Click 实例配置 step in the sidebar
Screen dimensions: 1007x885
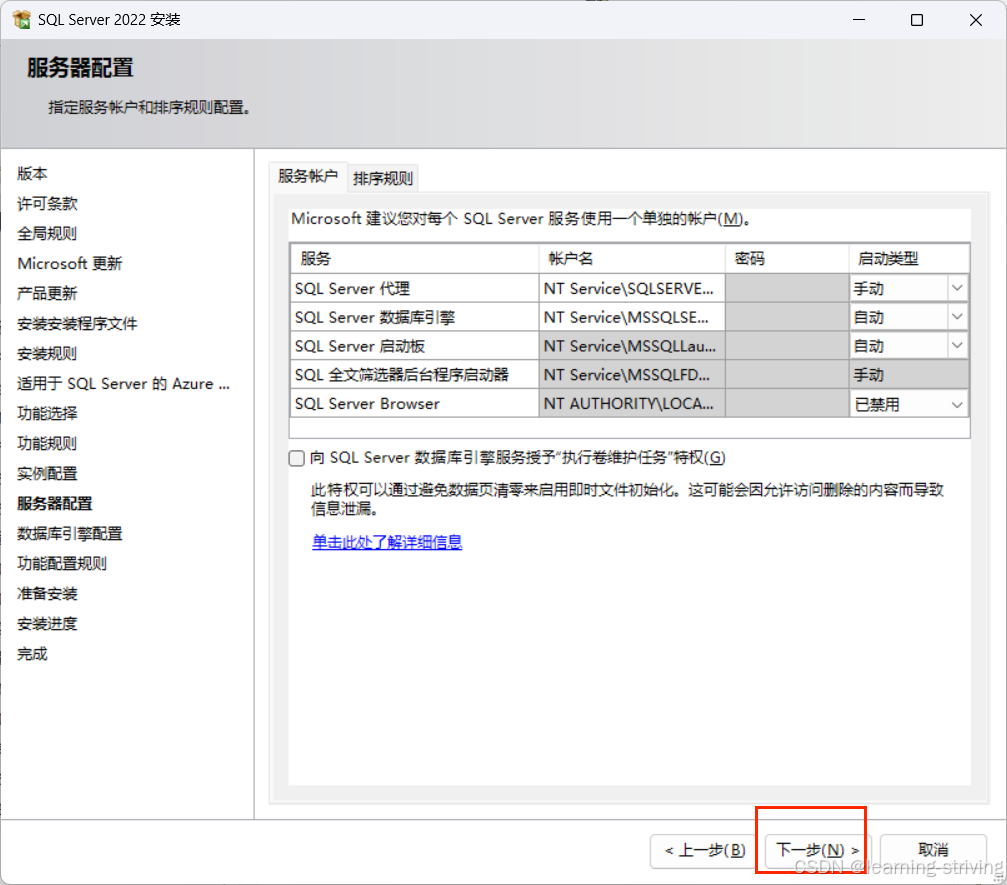[x=47, y=473]
